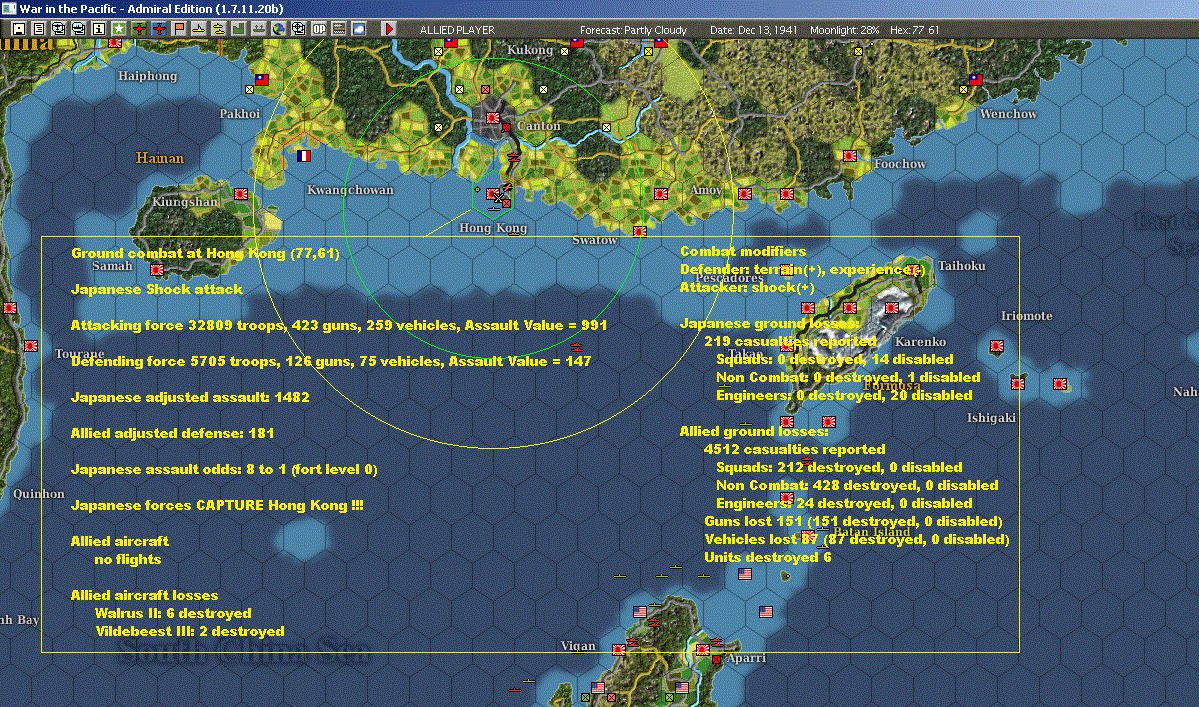
Task: Click the grey ship silhouette toolbar icon
Action: tap(258, 29)
